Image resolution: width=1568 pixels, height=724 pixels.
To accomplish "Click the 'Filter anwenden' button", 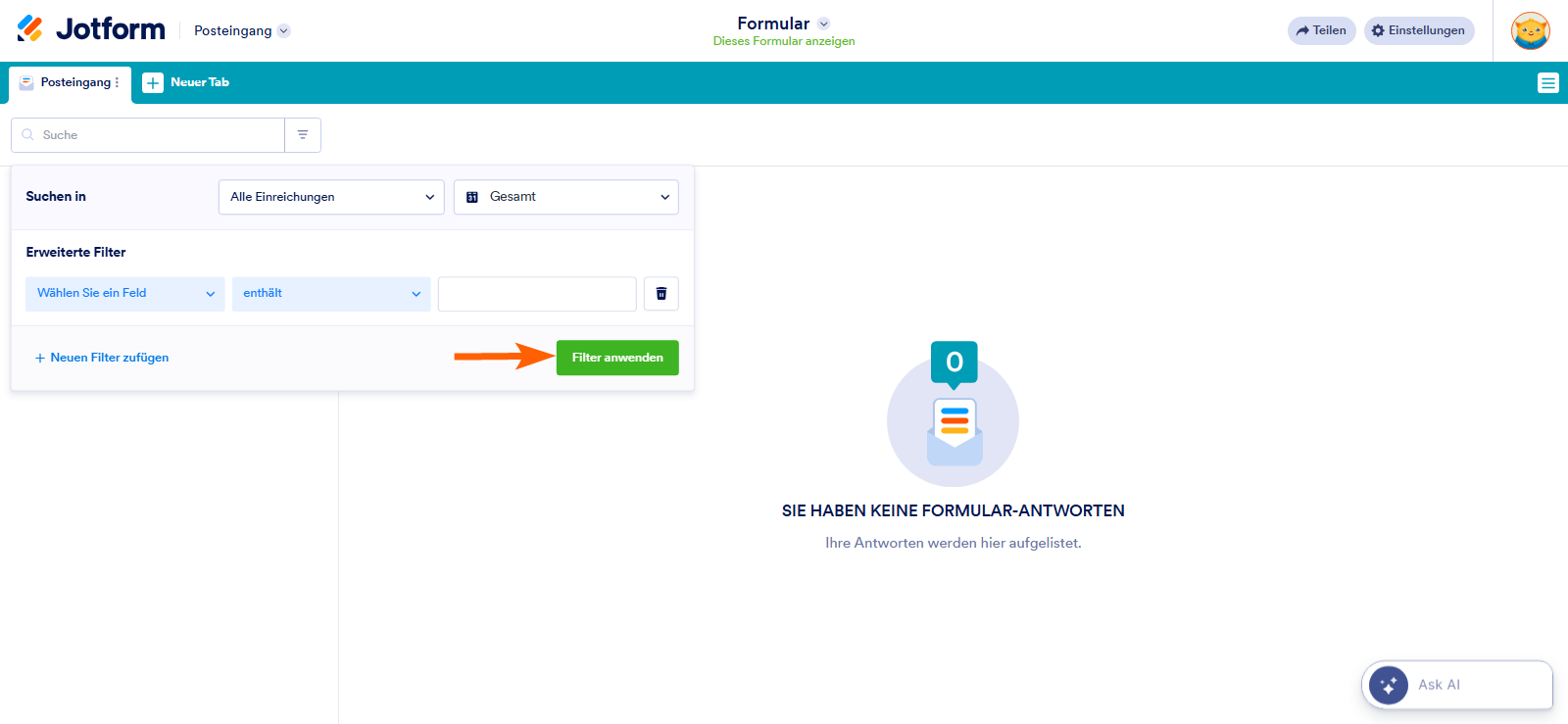I will click(617, 358).
